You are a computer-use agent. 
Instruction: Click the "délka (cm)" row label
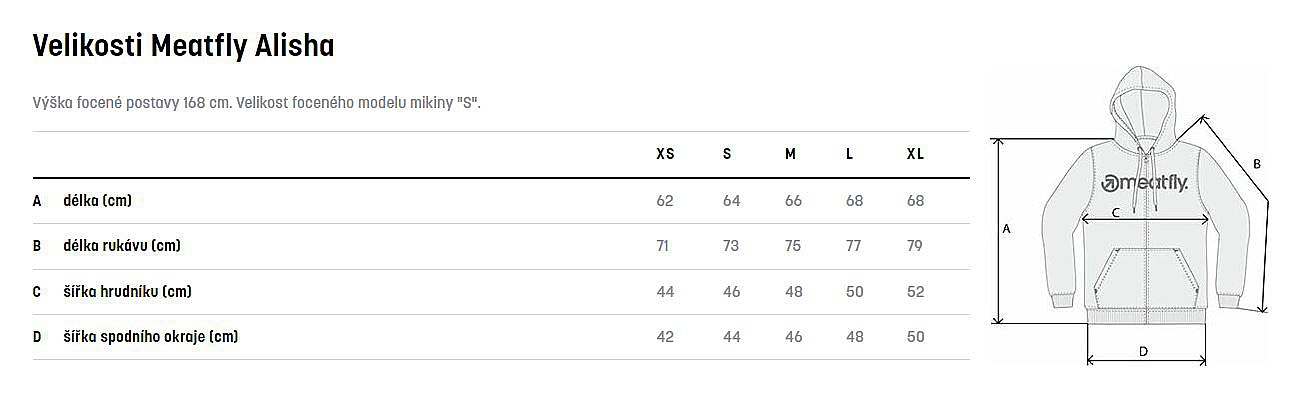(97, 201)
